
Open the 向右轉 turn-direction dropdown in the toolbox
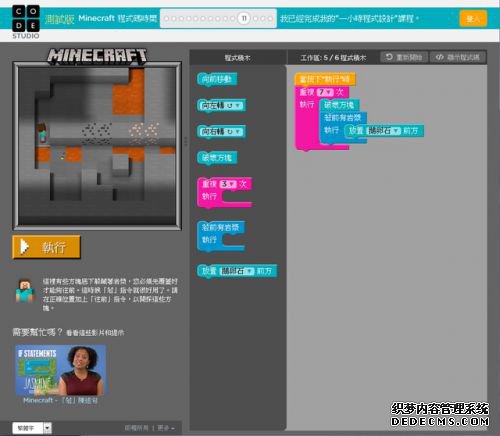coord(234,132)
